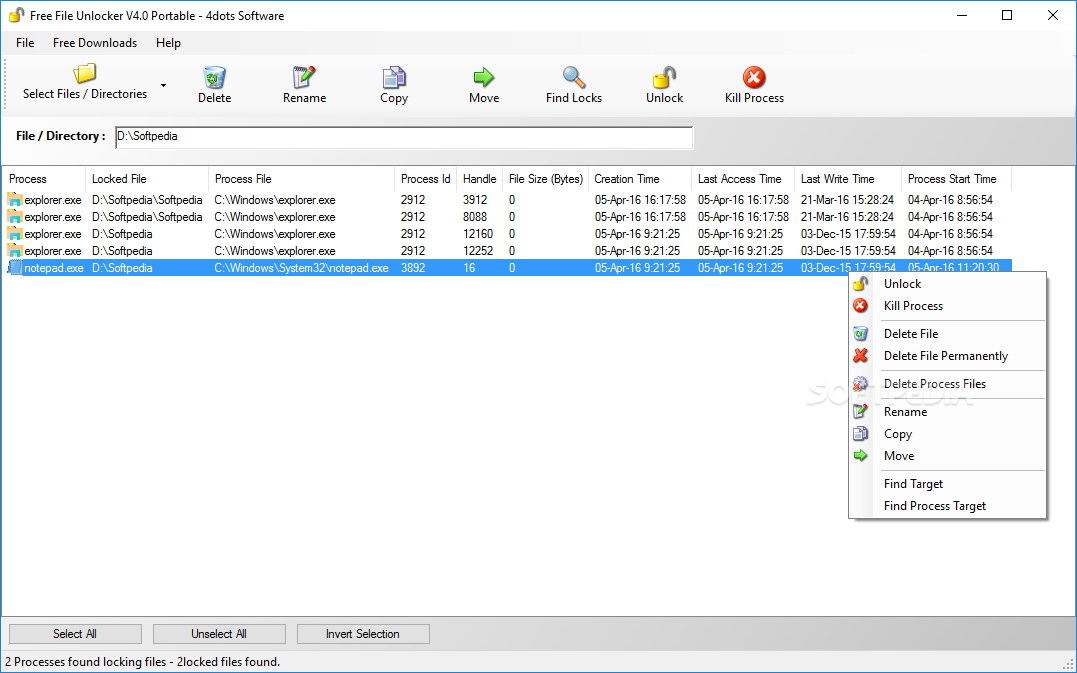Screen dimensions: 1077x673
Task: Click the Invert Selection button
Action: [363, 634]
